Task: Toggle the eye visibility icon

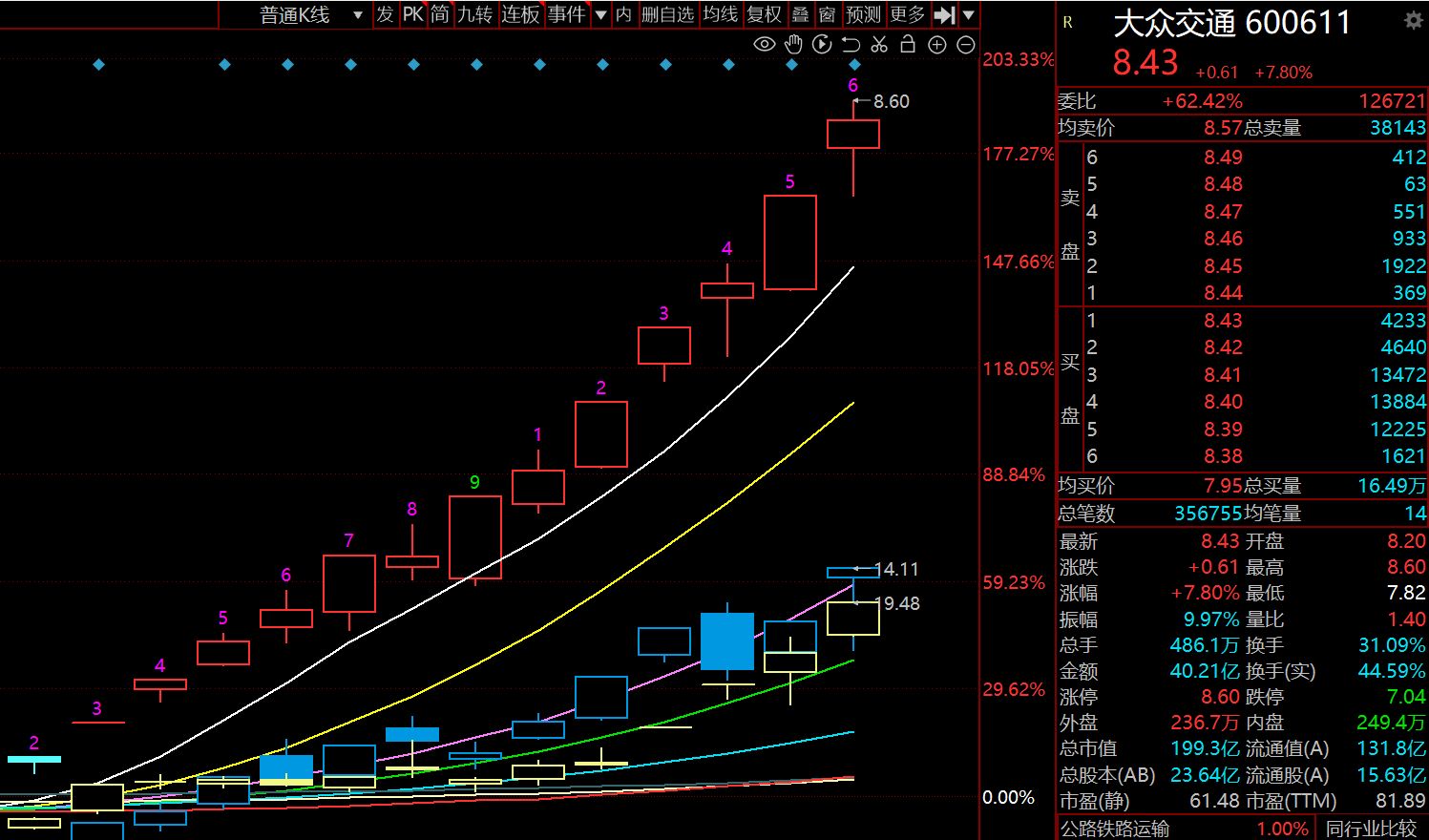Action: [764, 44]
